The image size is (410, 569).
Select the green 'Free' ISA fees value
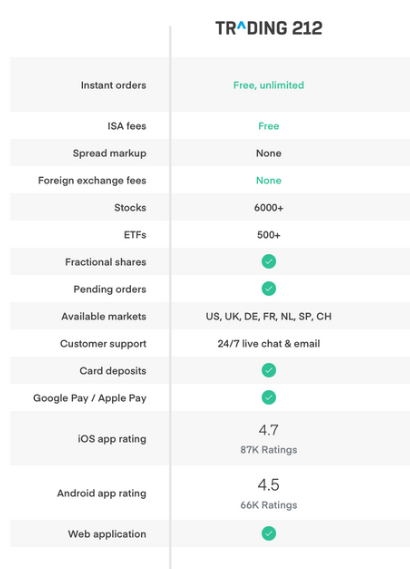[268, 126]
